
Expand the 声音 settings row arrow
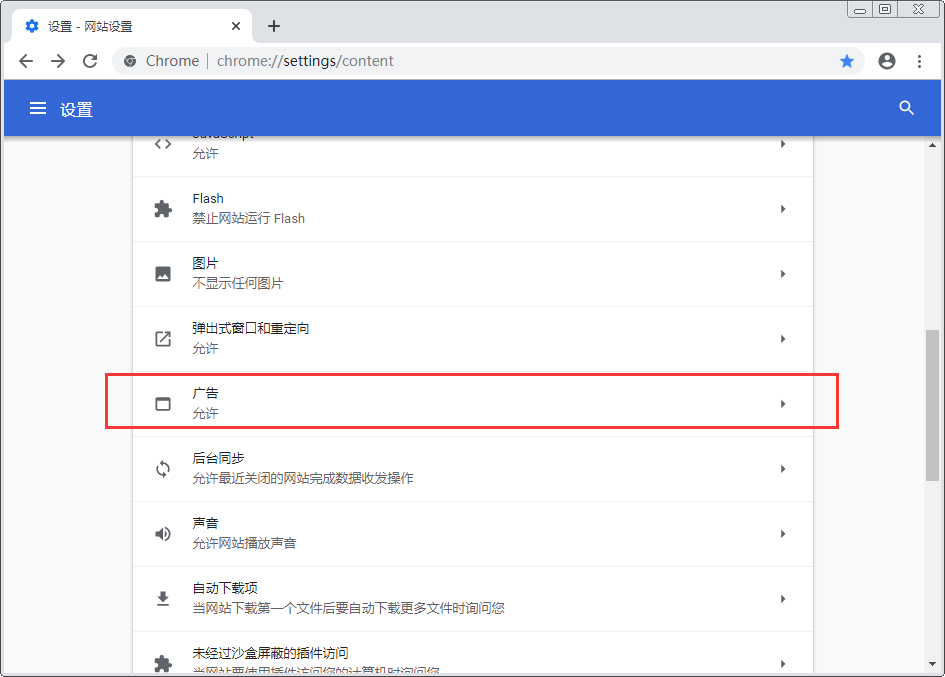783,533
